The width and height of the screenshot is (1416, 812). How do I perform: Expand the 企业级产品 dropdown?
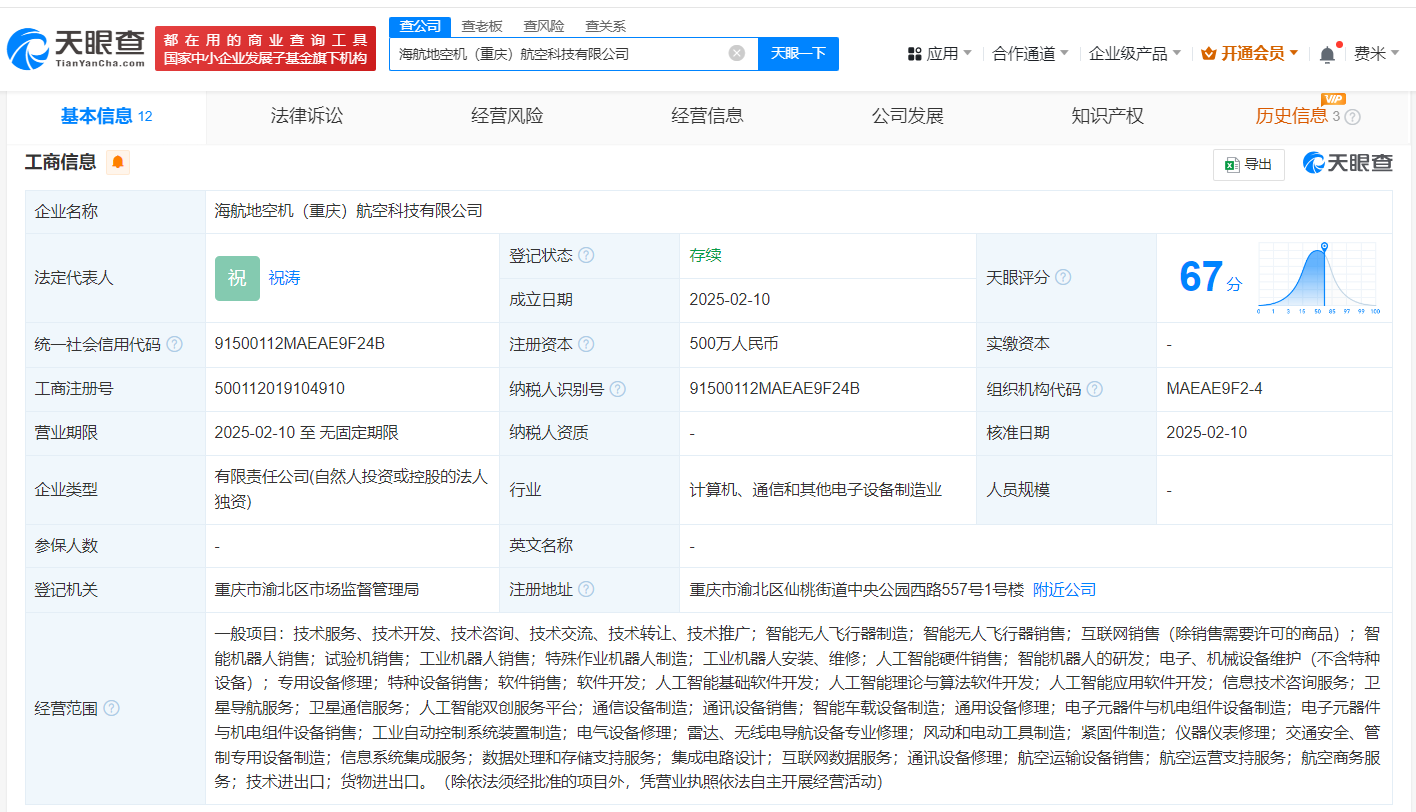[x=1134, y=53]
